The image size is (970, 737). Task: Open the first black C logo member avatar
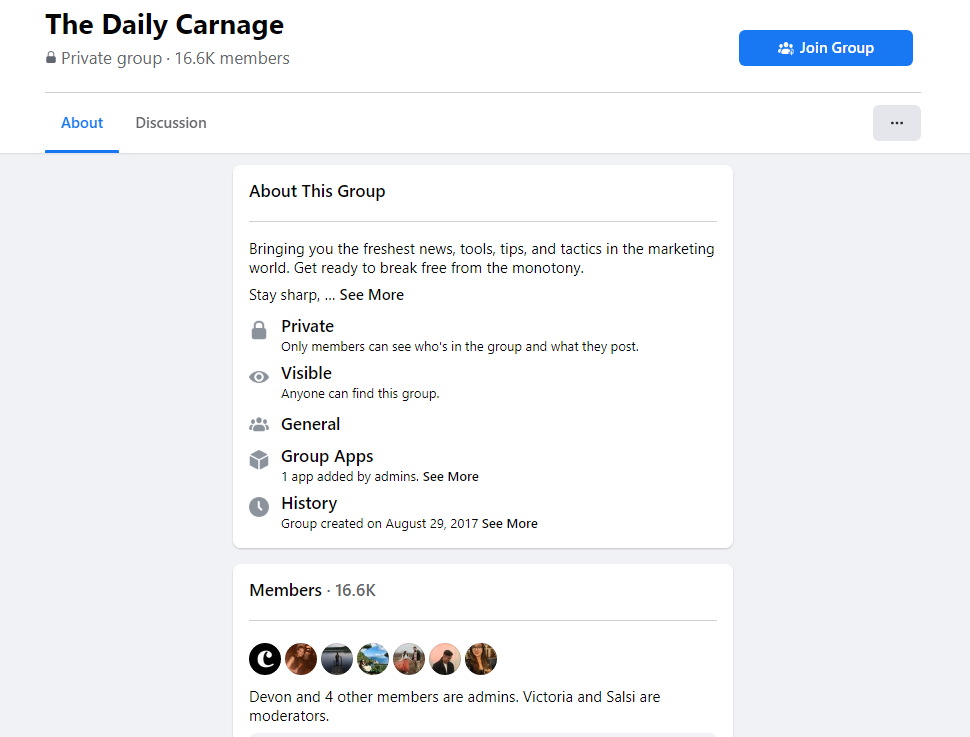tap(265, 659)
